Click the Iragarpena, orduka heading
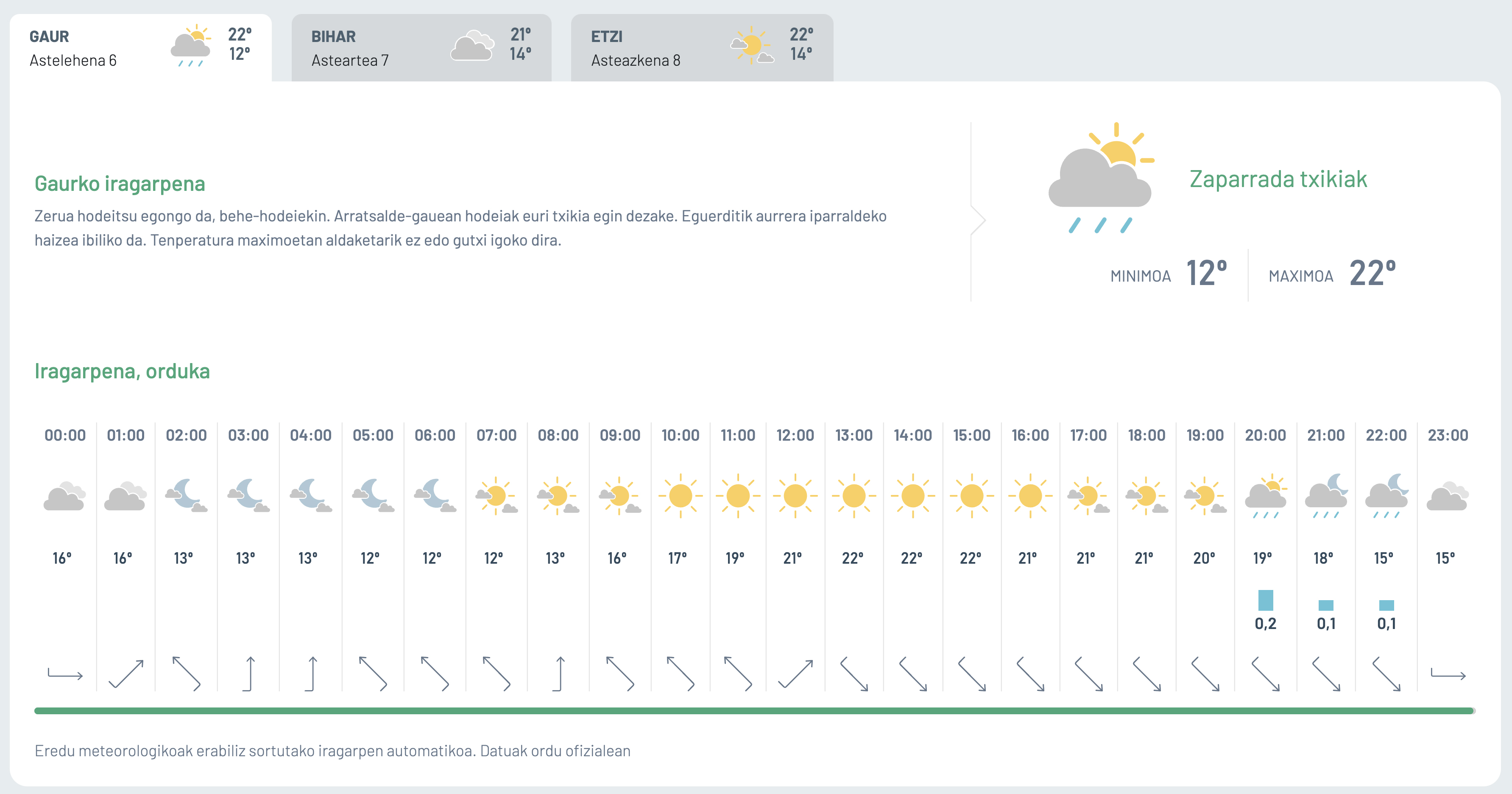This screenshot has height=794, width=1512. (122, 371)
